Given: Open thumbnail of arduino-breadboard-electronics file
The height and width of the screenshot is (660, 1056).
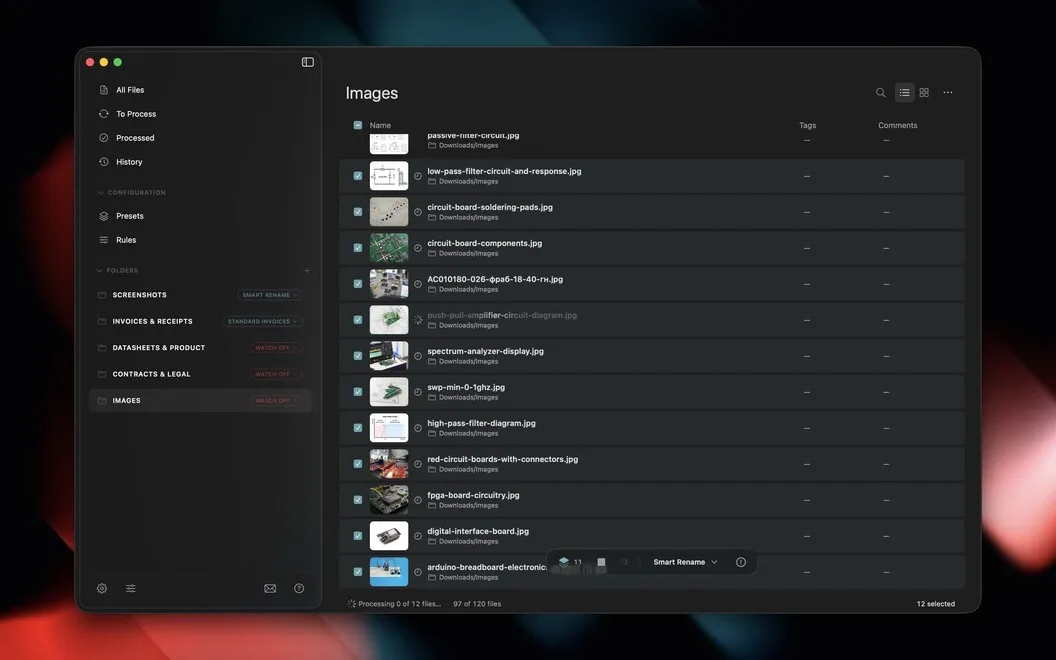Looking at the screenshot, I should click(389, 571).
